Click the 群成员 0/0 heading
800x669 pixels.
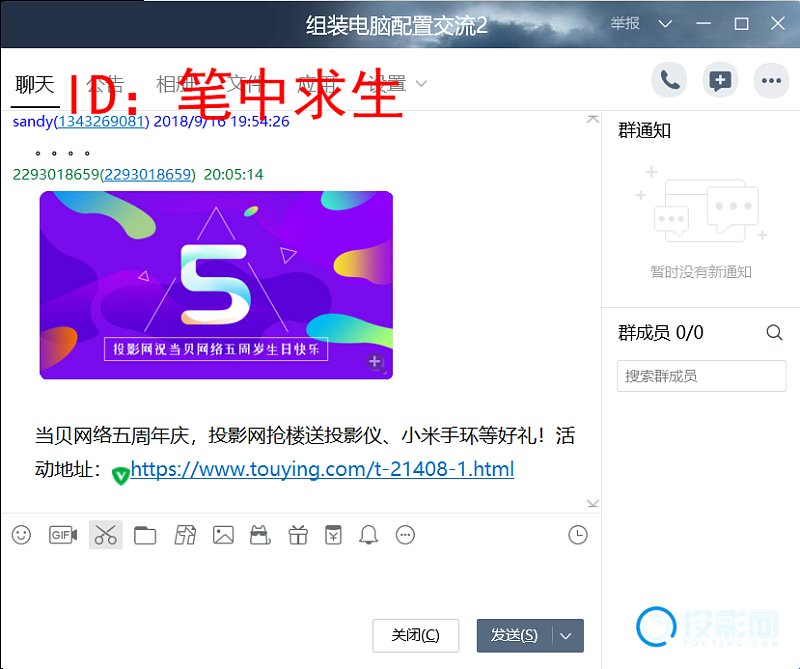coord(660,333)
